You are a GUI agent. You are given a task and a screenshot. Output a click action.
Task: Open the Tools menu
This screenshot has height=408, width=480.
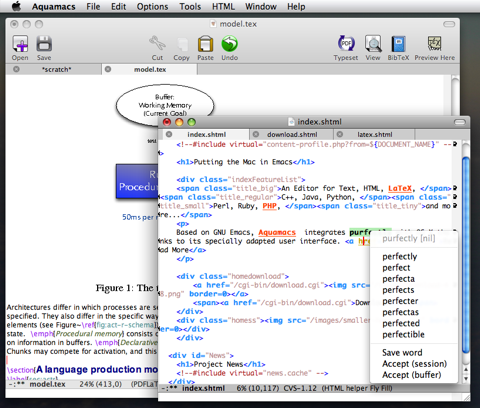click(x=190, y=7)
